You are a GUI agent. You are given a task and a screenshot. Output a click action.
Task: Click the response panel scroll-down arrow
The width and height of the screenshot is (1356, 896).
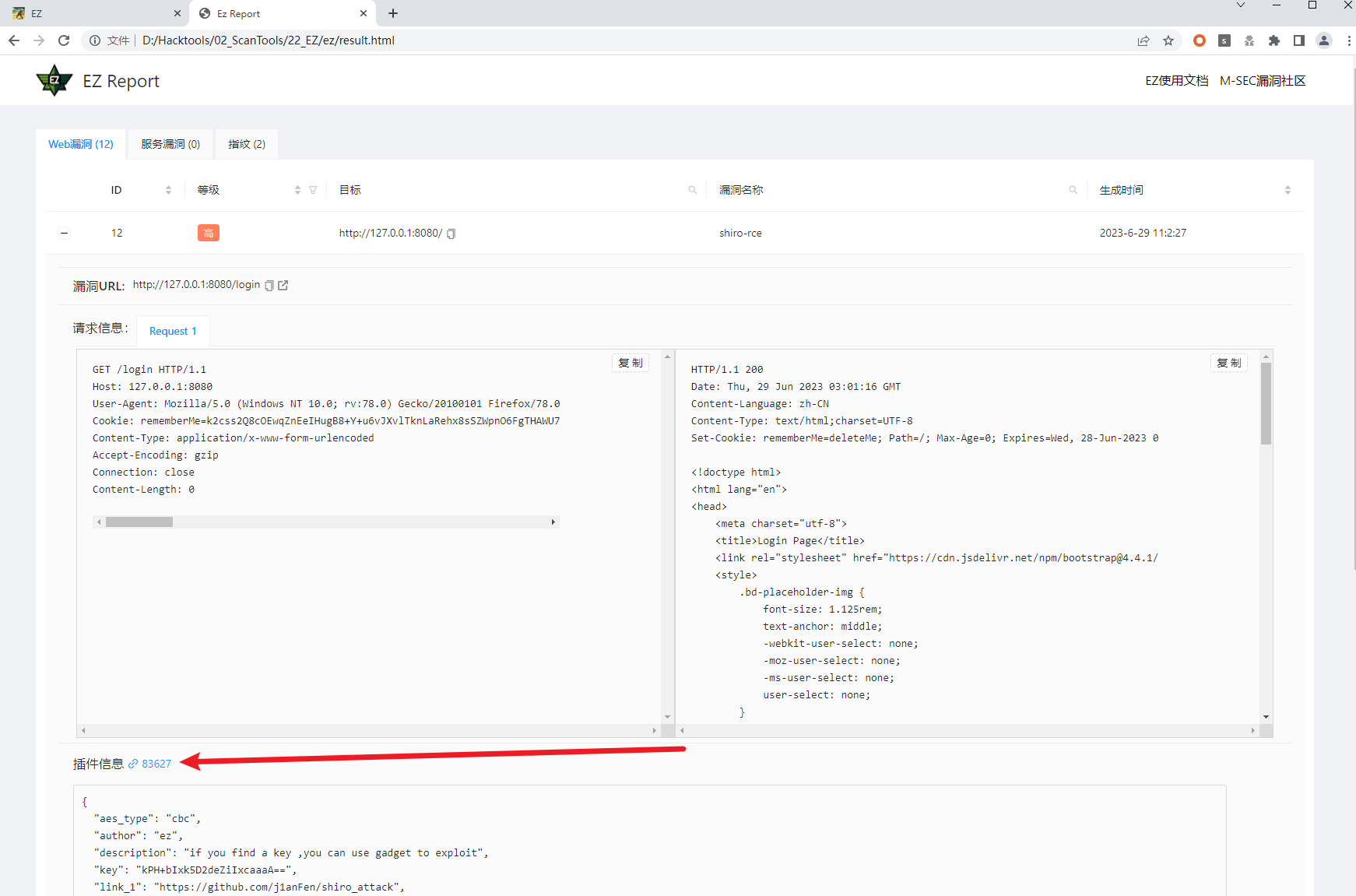[1266, 716]
